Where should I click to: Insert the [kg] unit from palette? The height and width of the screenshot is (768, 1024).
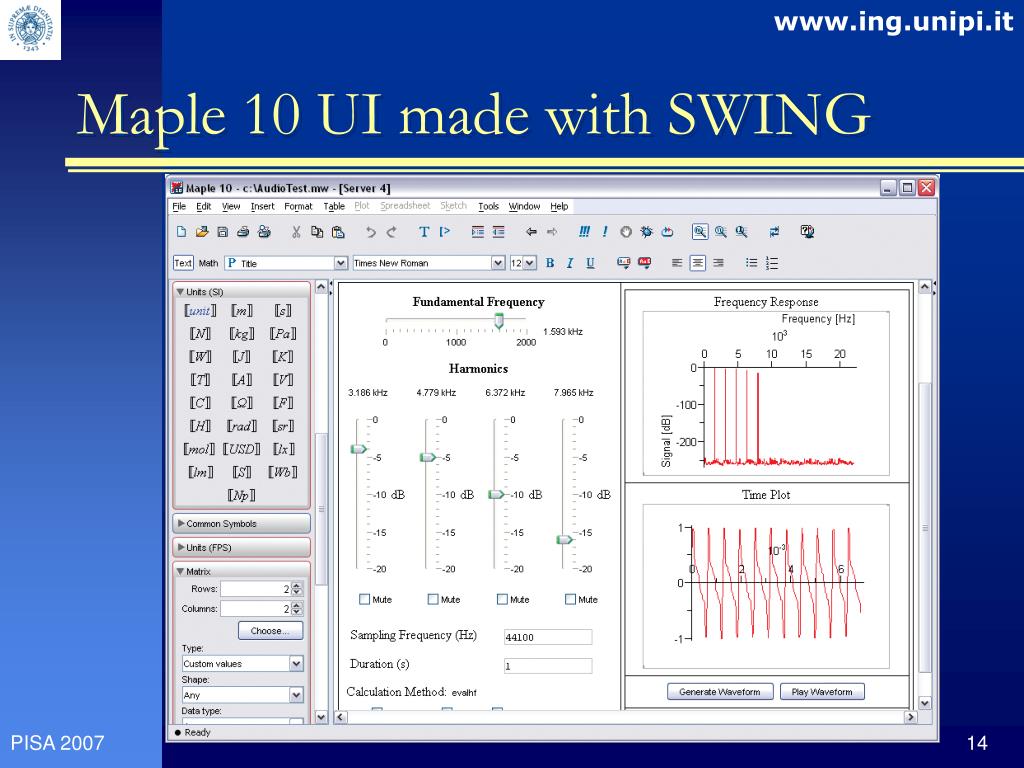[241, 334]
